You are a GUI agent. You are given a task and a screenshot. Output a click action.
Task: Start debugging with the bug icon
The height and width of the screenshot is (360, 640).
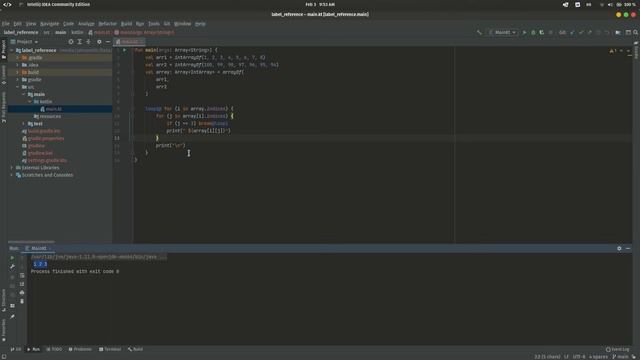[533, 32]
